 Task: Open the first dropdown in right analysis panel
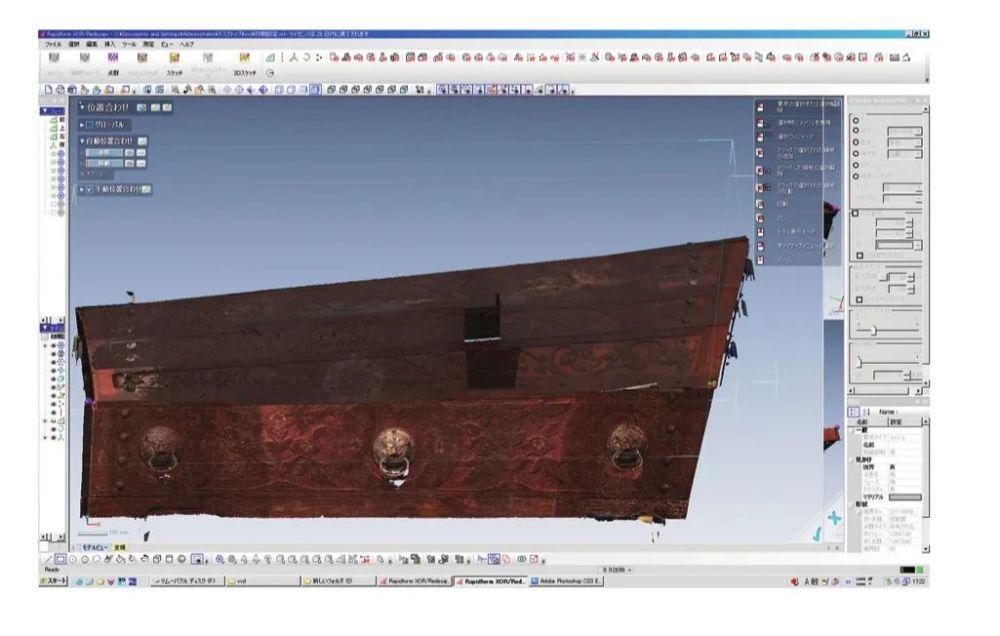click(x=905, y=131)
